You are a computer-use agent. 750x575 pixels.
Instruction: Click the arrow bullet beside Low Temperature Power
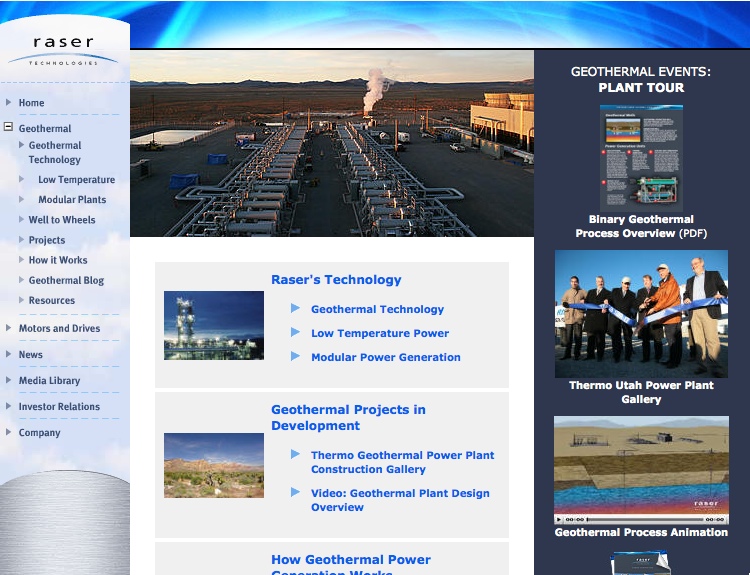[x=295, y=332]
